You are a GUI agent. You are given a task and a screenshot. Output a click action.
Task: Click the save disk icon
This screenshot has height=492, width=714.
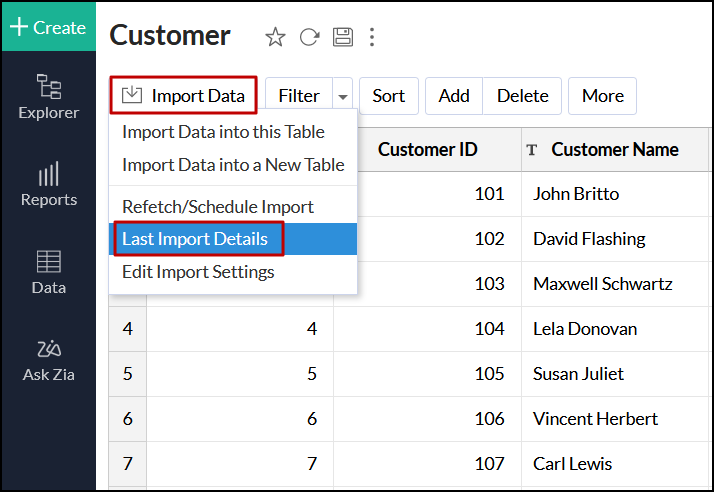tap(342, 37)
